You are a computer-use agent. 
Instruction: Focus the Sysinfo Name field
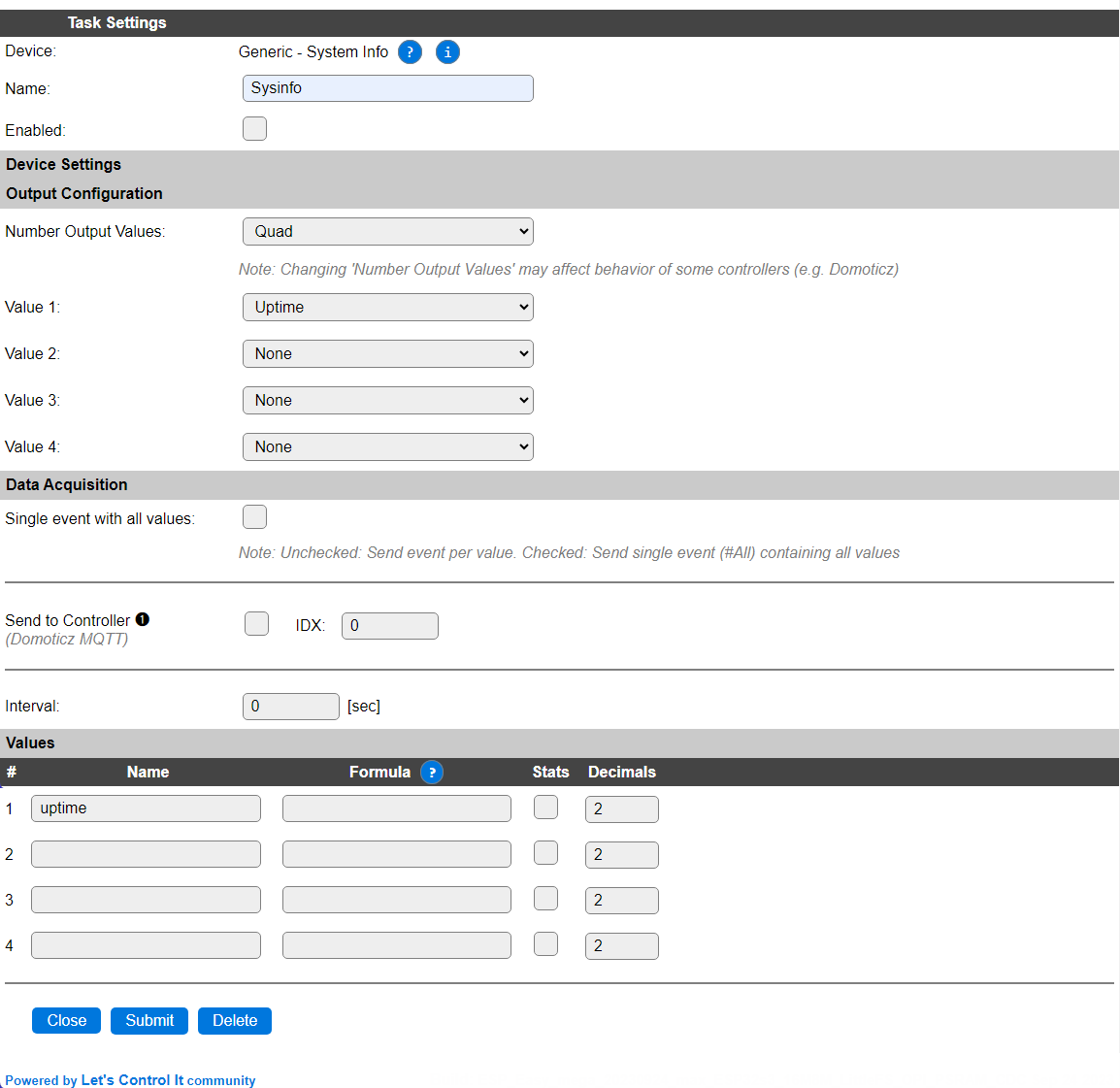click(388, 88)
